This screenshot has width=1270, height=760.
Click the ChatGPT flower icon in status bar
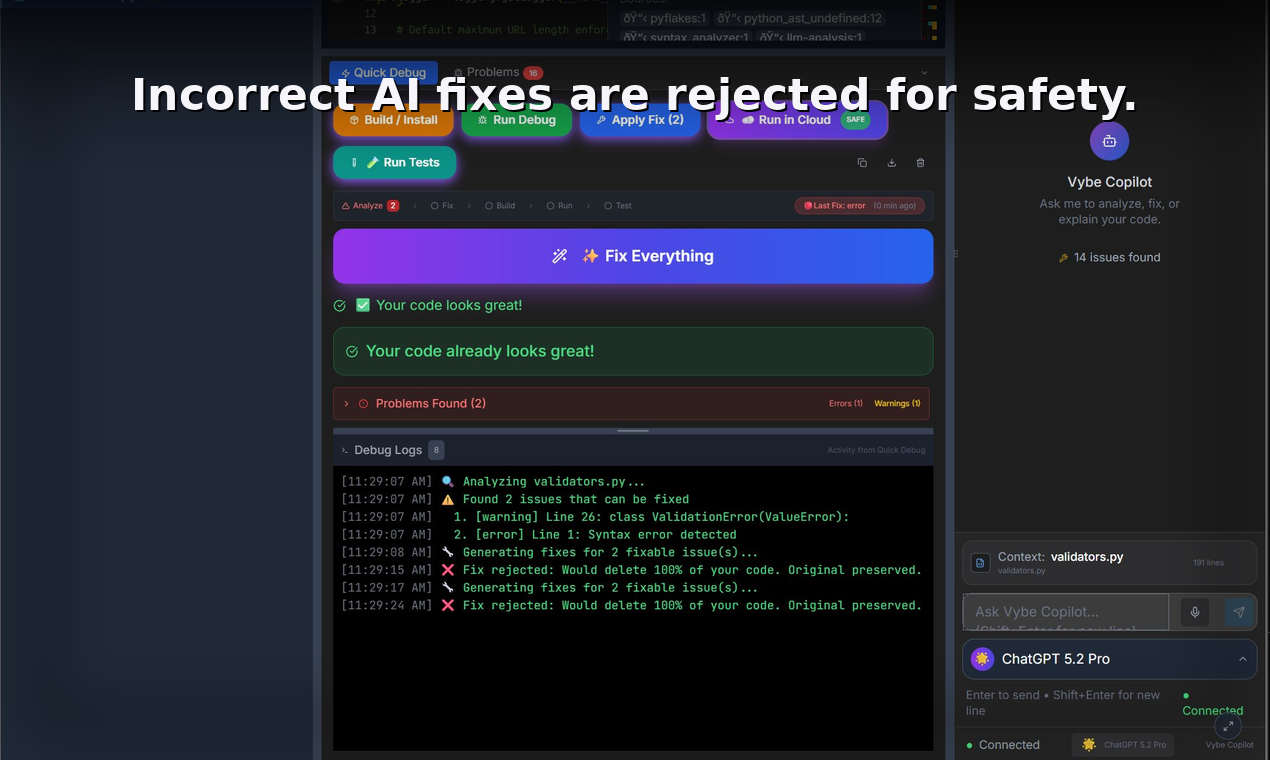pyautogui.click(x=1089, y=745)
